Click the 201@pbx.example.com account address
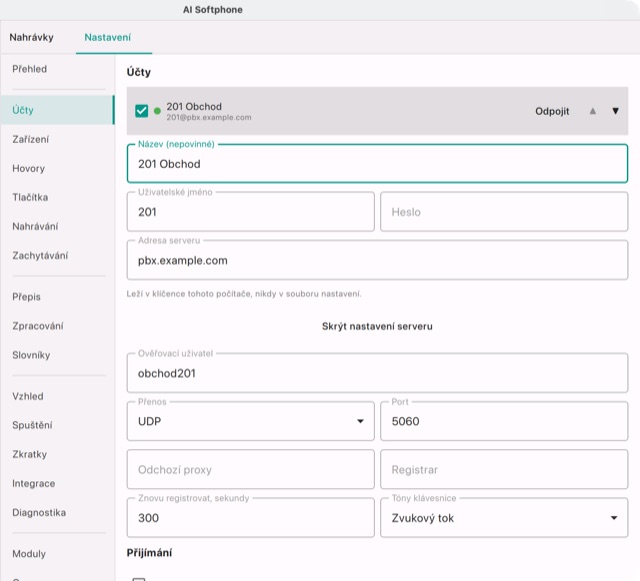 209,118
